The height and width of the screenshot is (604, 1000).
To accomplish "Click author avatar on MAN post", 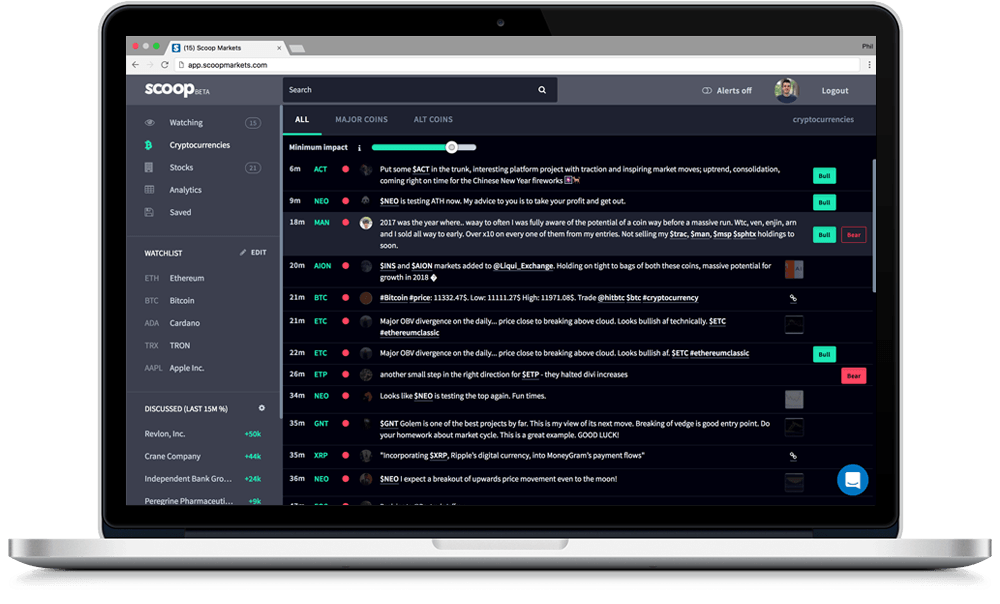I will tap(366, 223).
